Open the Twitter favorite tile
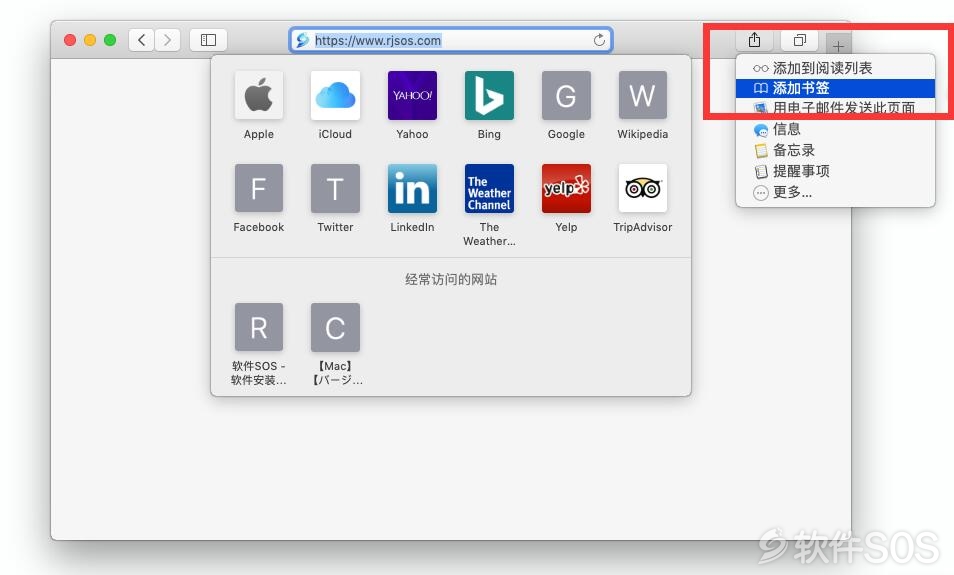The image size is (954, 575). coord(335,189)
